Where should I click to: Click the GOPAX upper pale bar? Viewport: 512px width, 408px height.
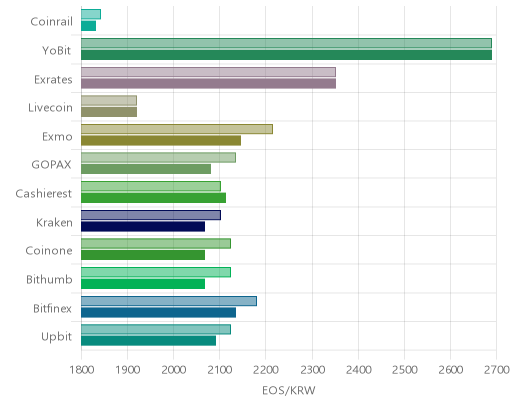coord(158,158)
